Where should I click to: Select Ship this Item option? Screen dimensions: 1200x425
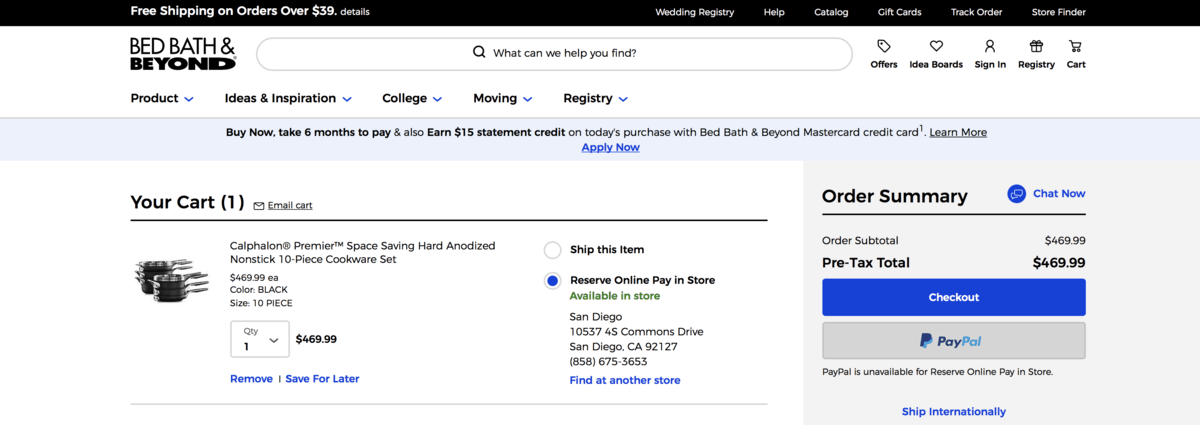[552, 250]
